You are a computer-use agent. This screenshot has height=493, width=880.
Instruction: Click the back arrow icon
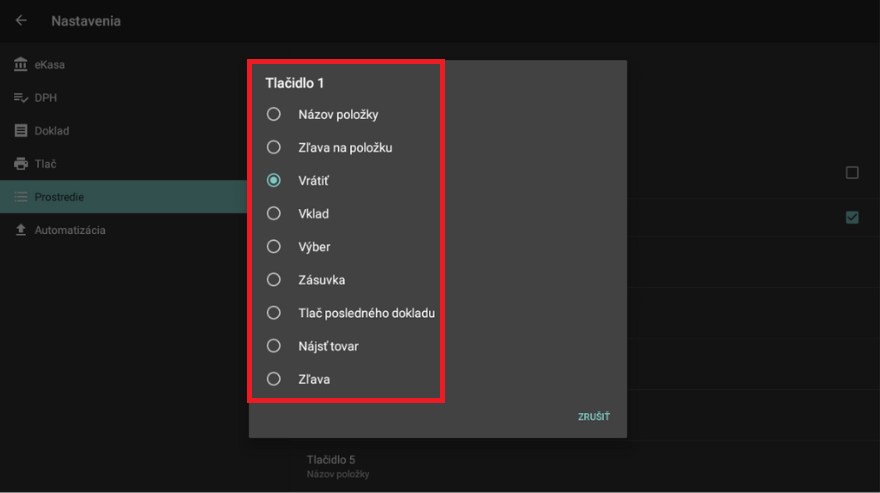pos(21,20)
